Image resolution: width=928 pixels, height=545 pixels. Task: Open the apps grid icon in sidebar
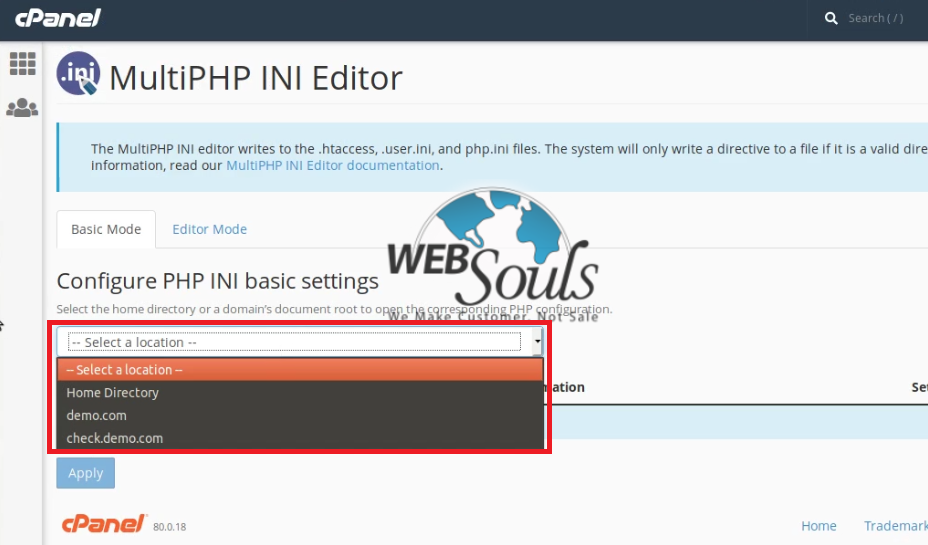[x=22, y=63]
